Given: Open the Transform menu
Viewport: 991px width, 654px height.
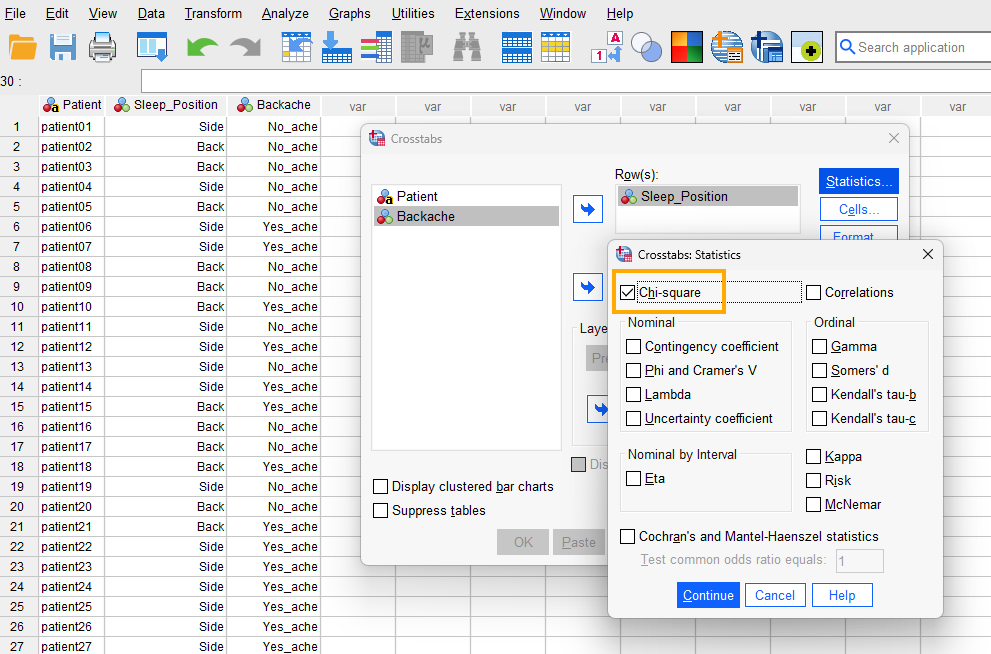Looking at the screenshot, I should pyautogui.click(x=213, y=13).
